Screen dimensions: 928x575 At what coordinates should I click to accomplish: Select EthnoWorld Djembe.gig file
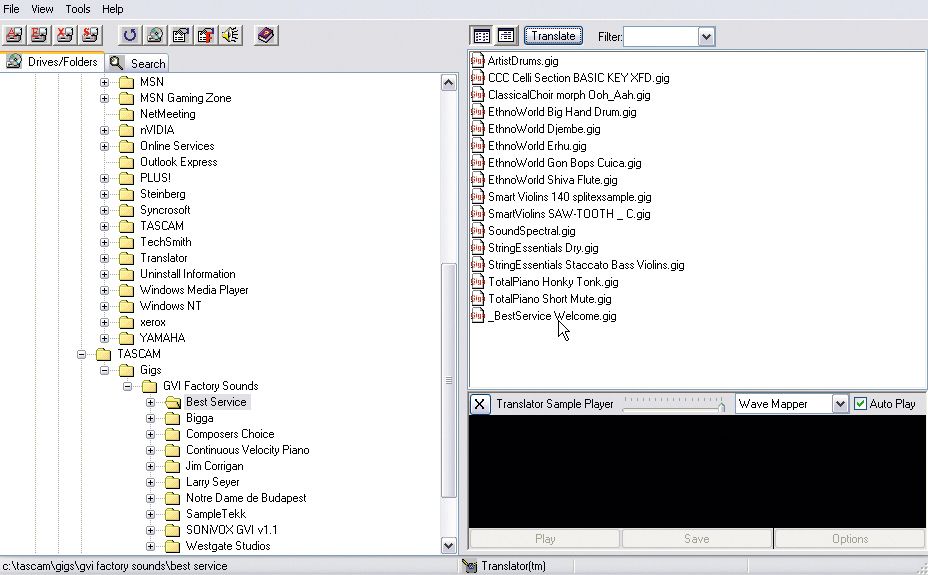544,129
